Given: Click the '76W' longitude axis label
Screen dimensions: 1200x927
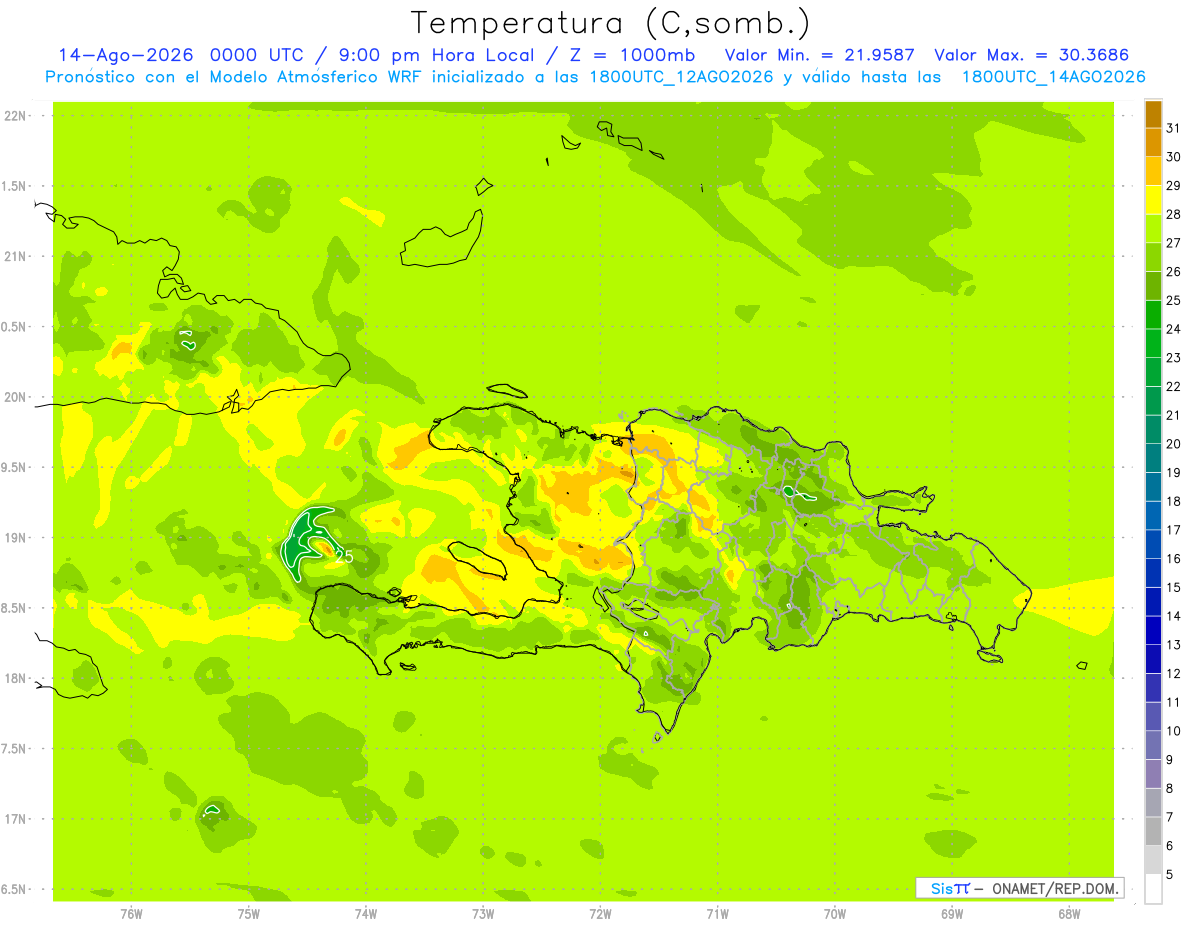Looking at the screenshot, I should (132, 914).
